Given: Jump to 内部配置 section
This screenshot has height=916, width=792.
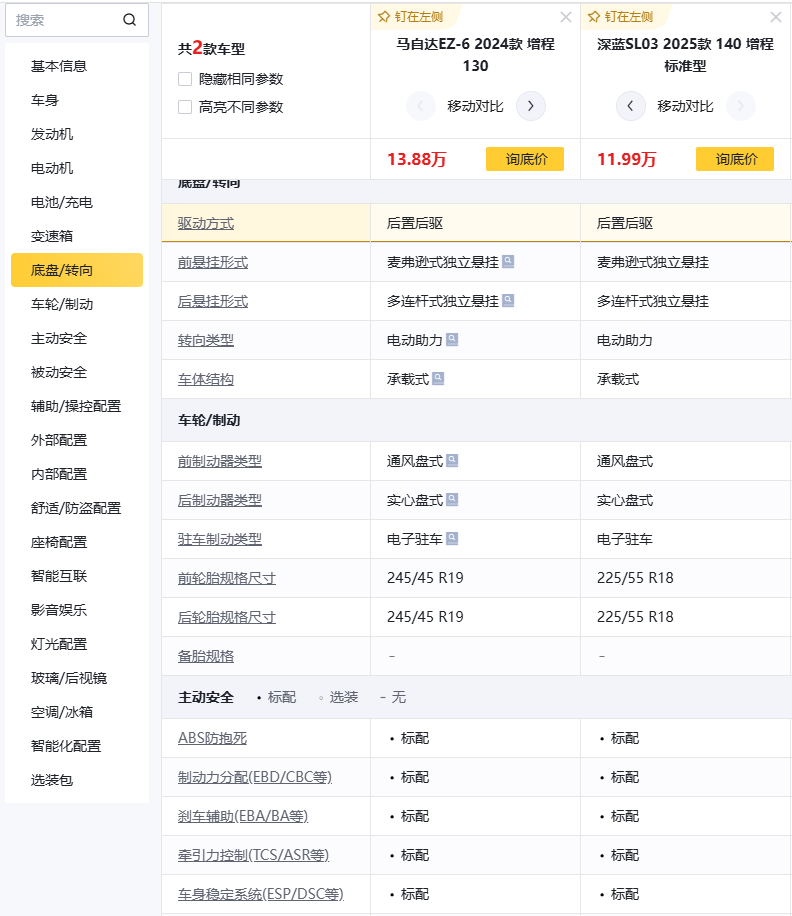Looking at the screenshot, I should (x=59, y=474).
